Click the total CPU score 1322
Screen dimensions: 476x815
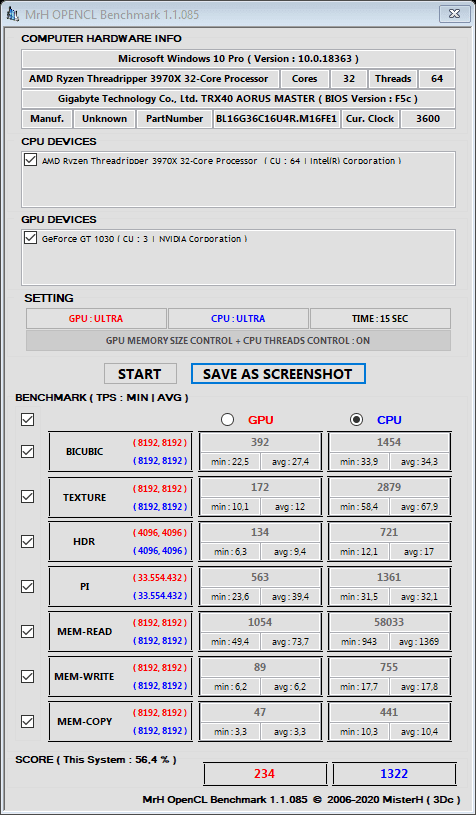pyautogui.click(x=394, y=774)
